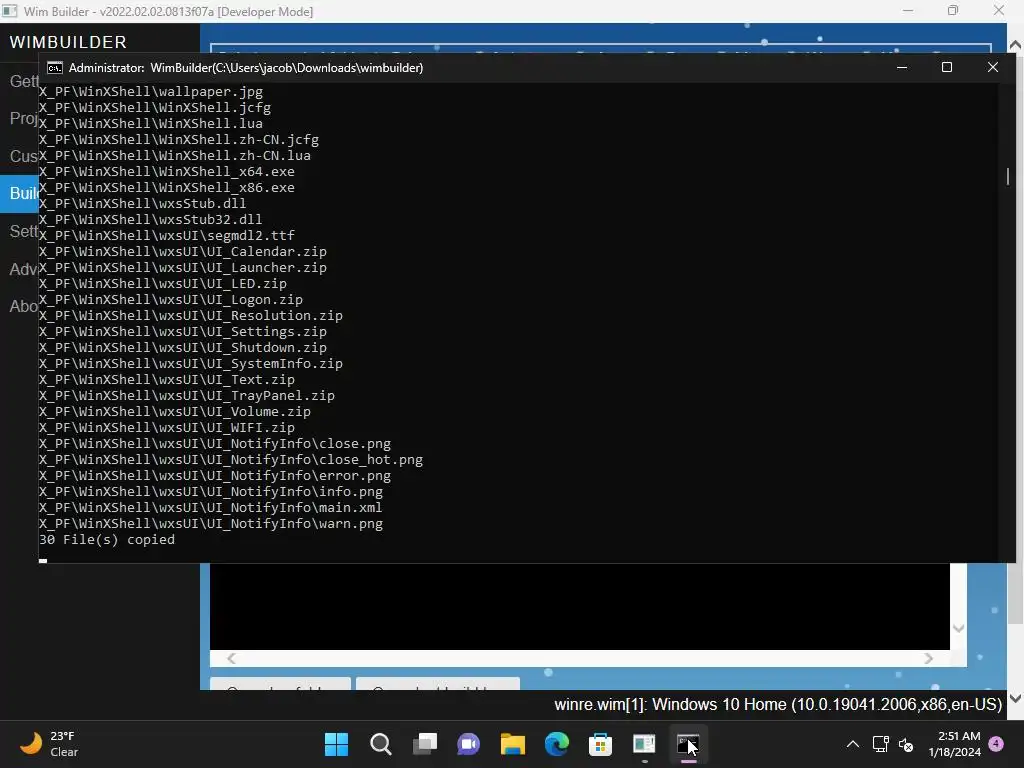Image resolution: width=1024 pixels, height=768 pixels.
Task: Click the UI_NotifyInfo\main.xml console line
Action: tap(210, 508)
